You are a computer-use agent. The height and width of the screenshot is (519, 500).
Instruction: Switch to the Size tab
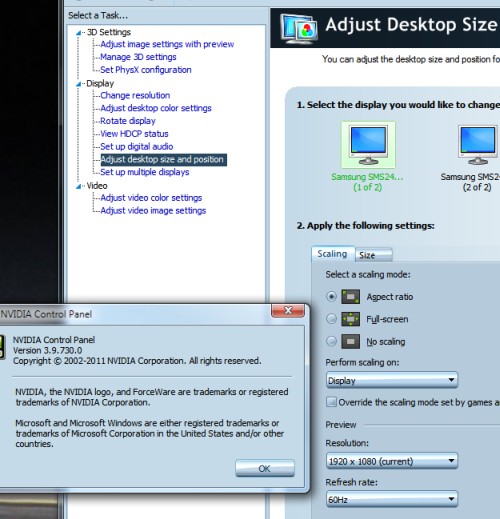coord(374,255)
